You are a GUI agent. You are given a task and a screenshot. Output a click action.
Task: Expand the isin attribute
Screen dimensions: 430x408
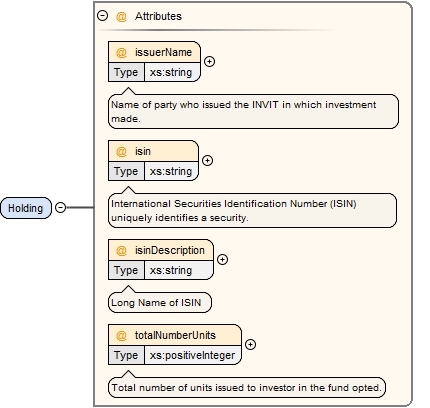point(207,160)
